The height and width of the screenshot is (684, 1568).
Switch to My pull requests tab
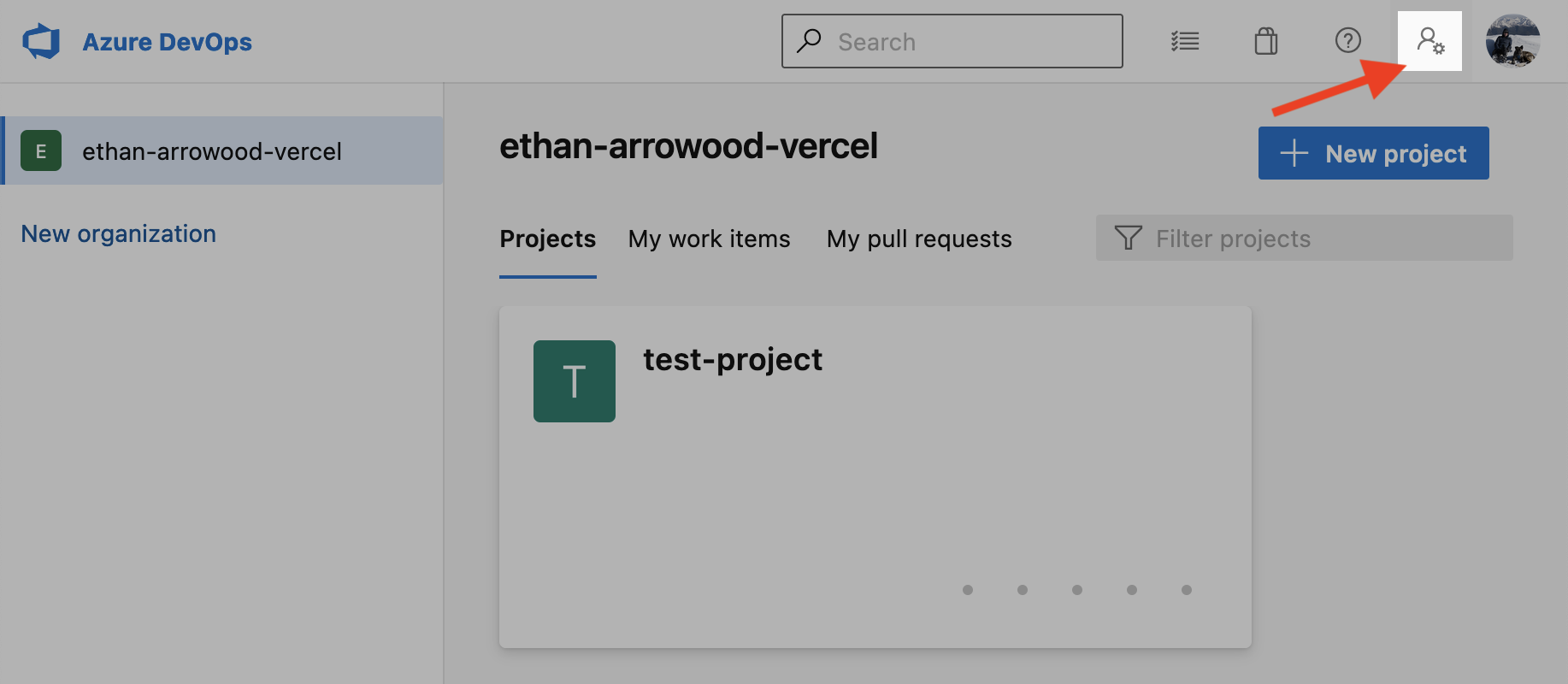(919, 239)
